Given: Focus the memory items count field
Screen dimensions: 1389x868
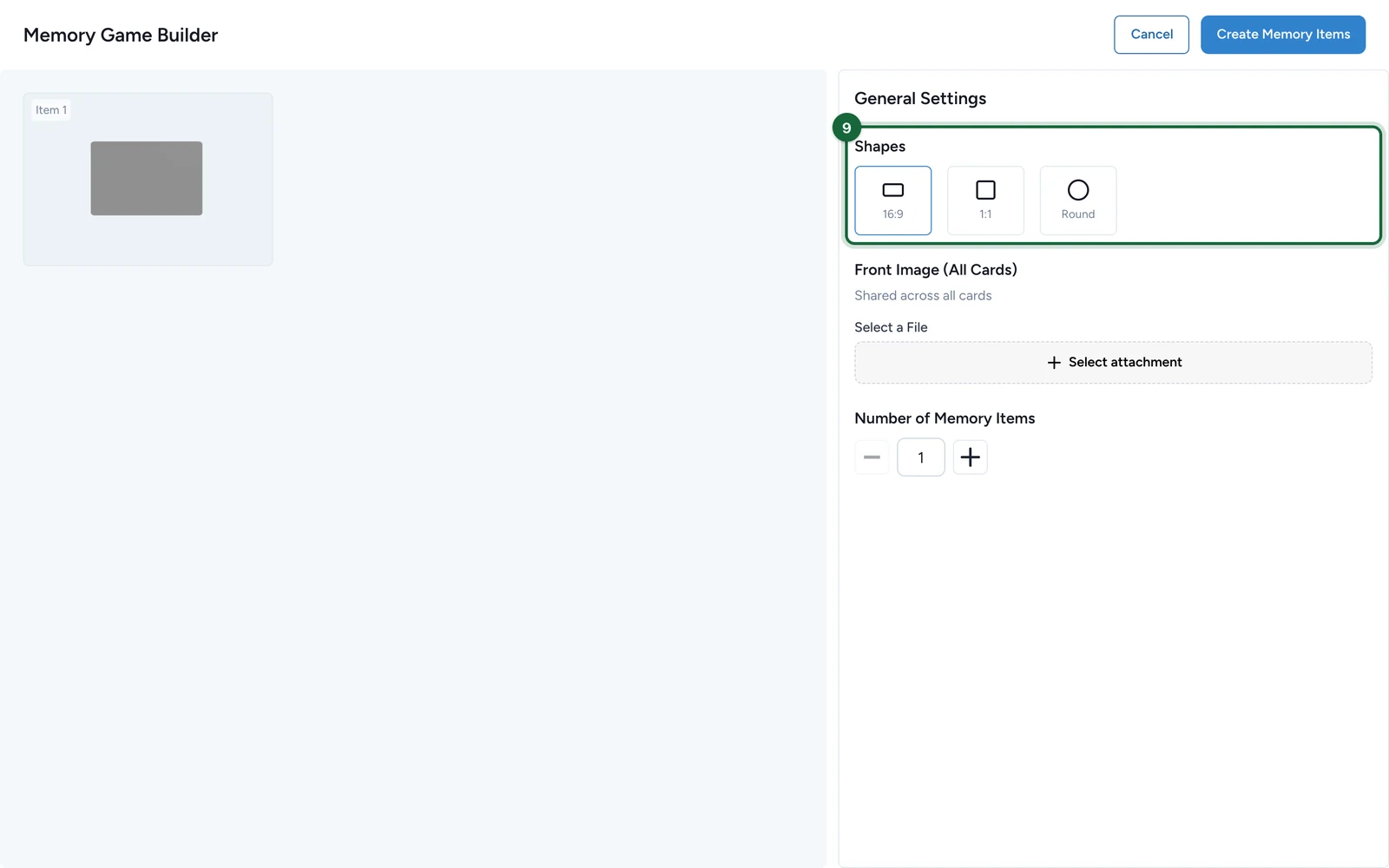Looking at the screenshot, I should pos(921,457).
